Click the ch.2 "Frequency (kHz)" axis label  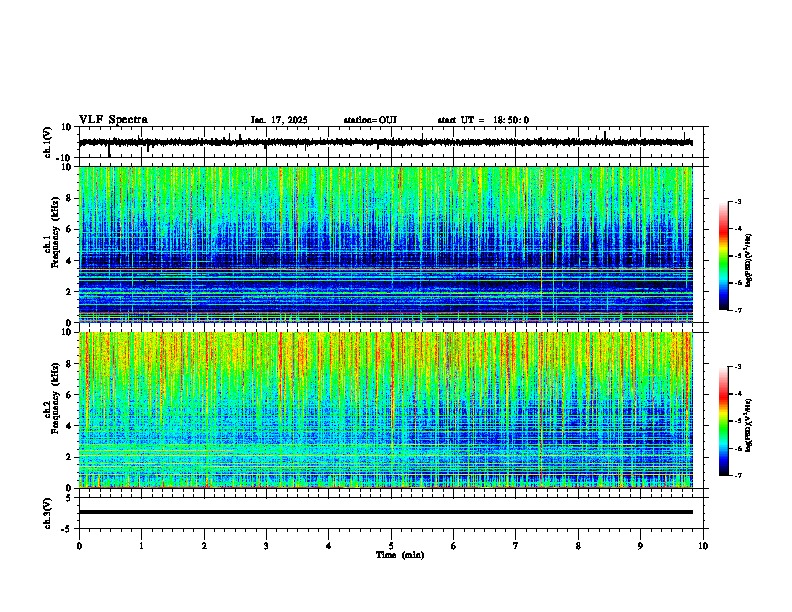55,398
